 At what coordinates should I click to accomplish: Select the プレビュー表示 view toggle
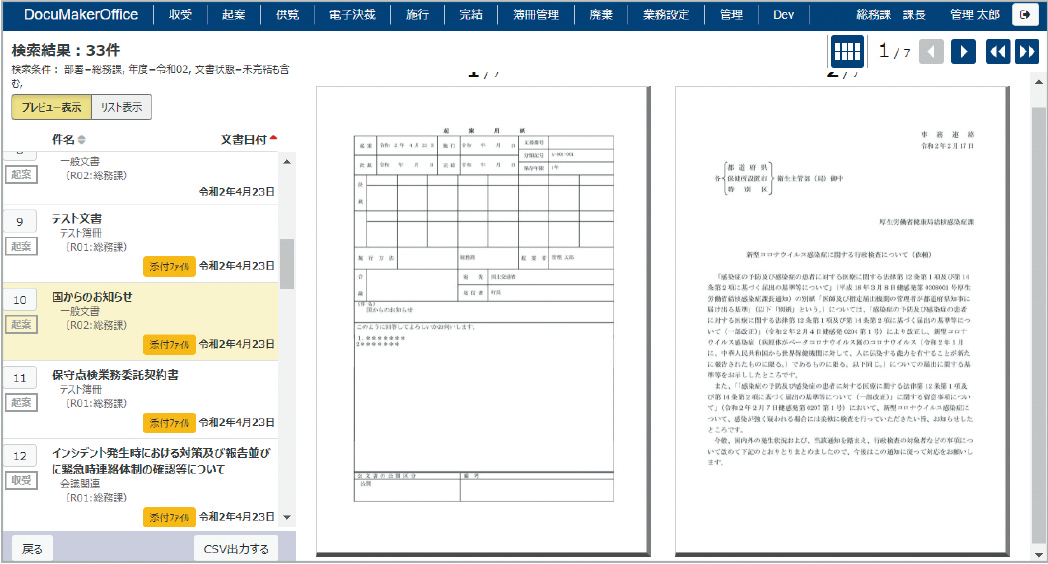(51, 107)
